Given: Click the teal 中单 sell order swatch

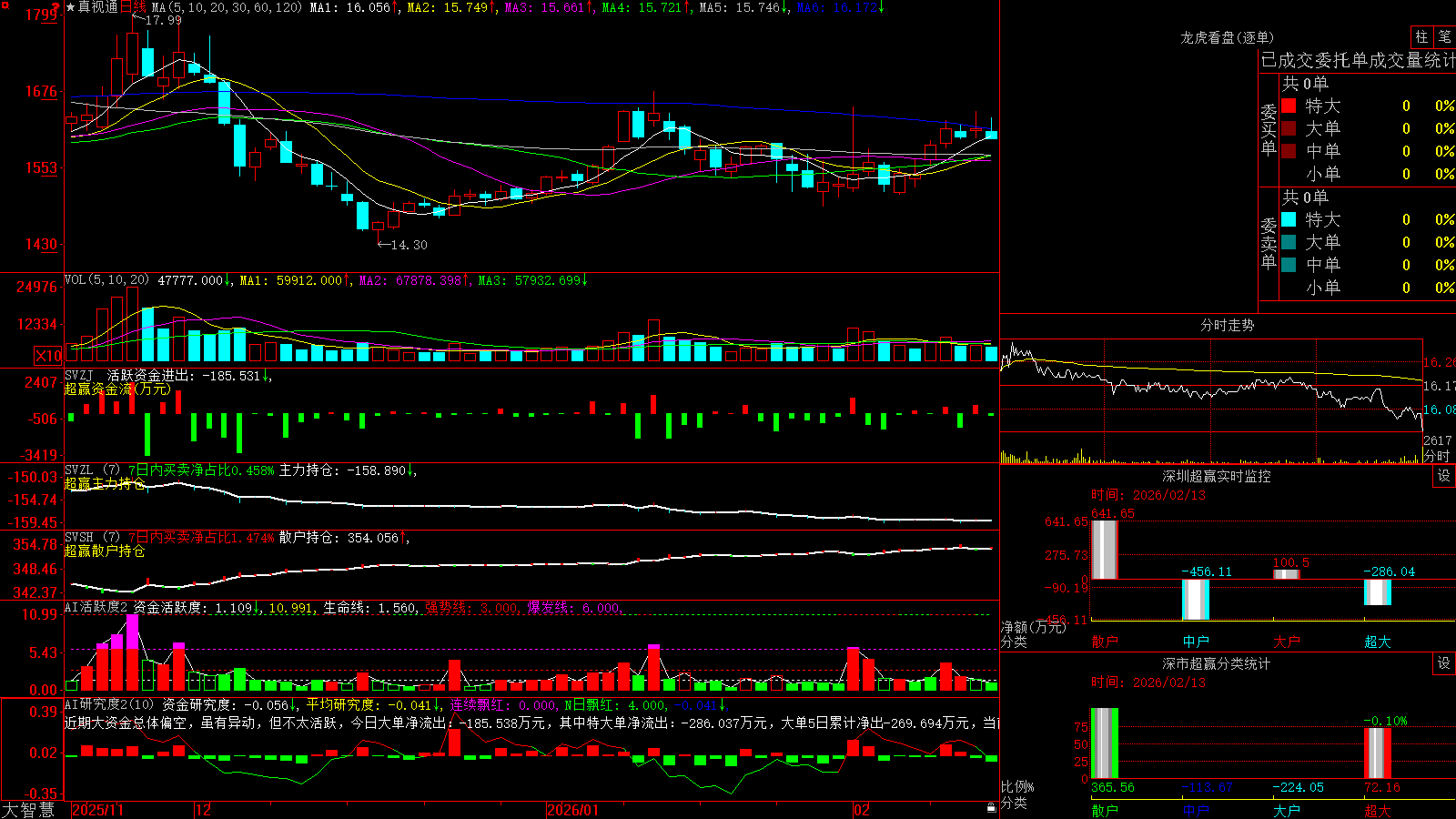Looking at the screenshot, I should [x=1289, y=265].
